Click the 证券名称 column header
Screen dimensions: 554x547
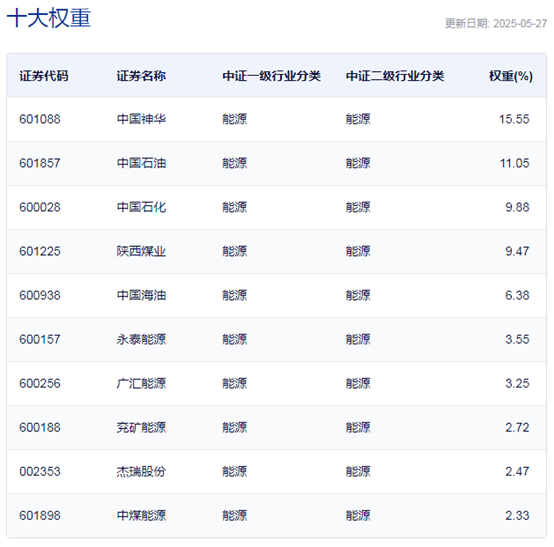point(141,76)
